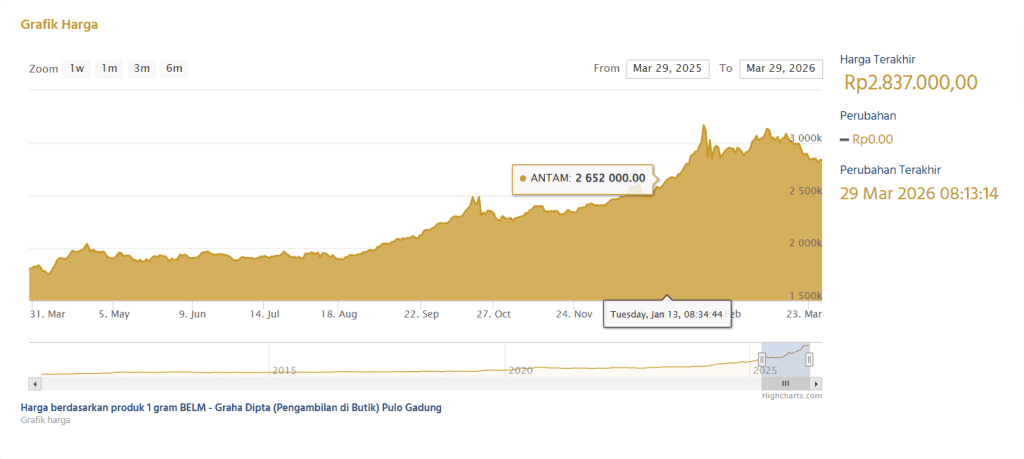Set zoom range to 1m
This screenshot has height=459, width=1024.
109,69
